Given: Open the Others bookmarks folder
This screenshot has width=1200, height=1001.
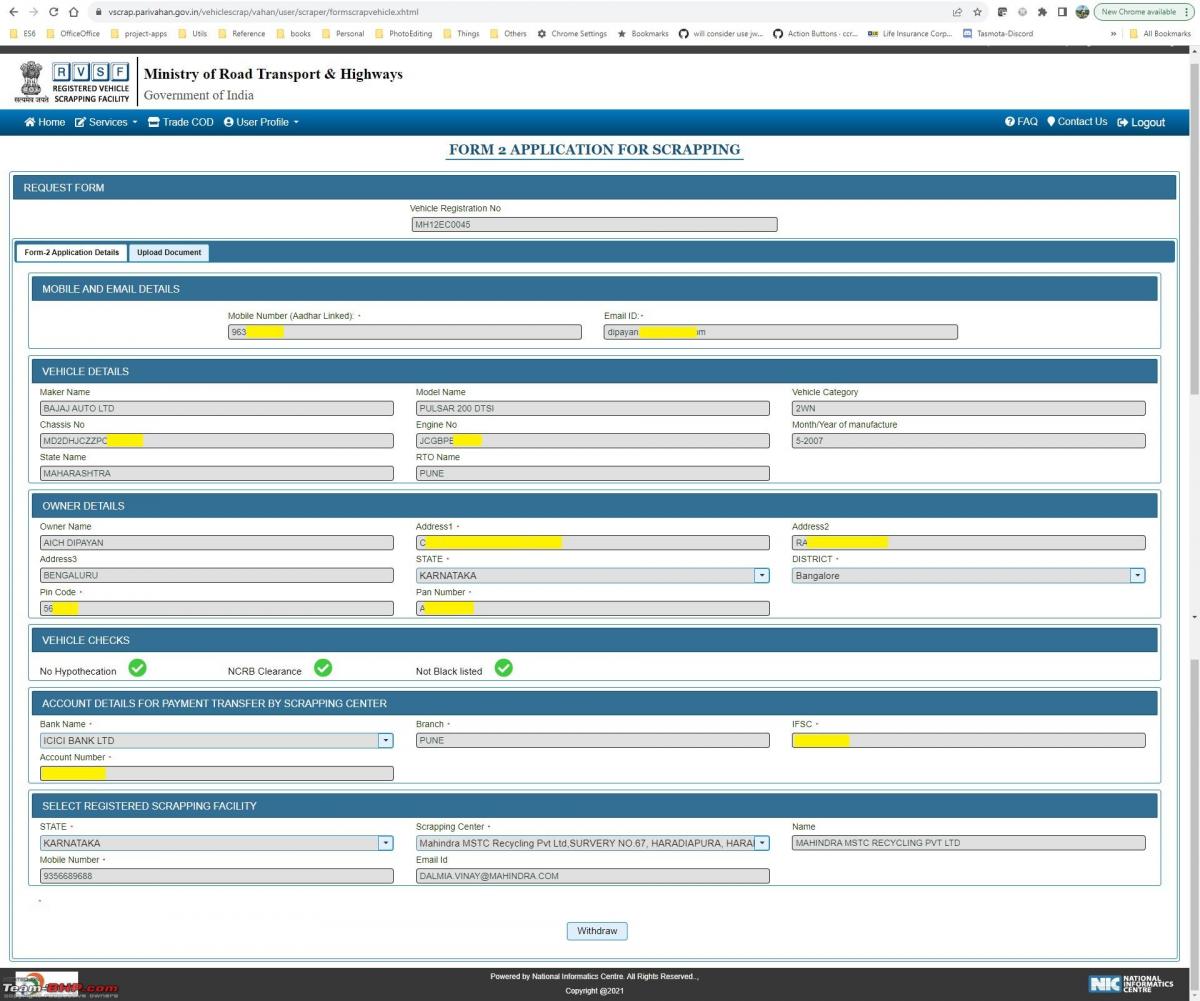Looking at the screenshot, I should pos(508,33).
